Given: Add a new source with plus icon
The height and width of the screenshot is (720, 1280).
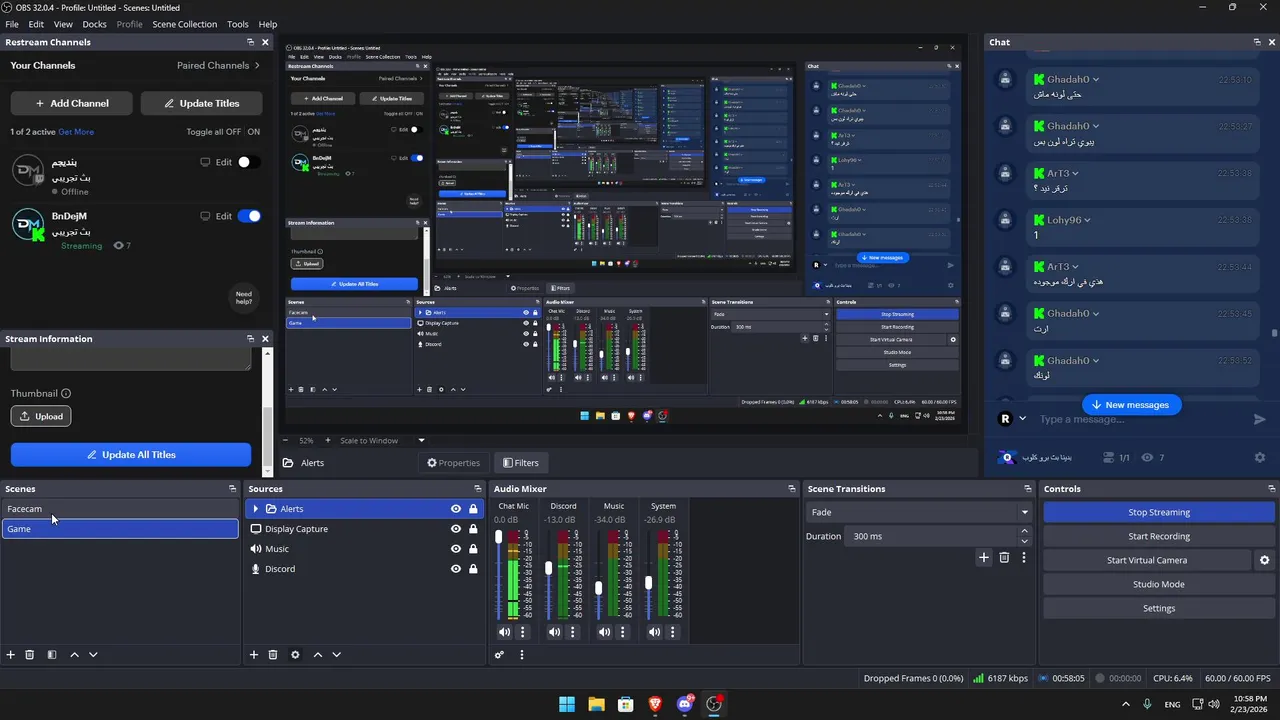Looking at the screenshot, I should click(254, 655).
